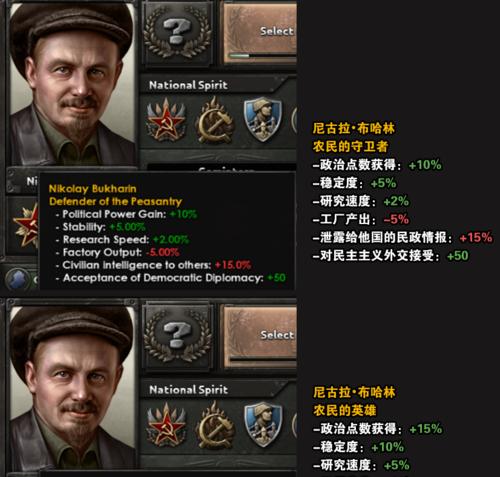Open the lower question-mark laurel wreath slot
This screenshot has width=500, height=477.
click(178, 336)
